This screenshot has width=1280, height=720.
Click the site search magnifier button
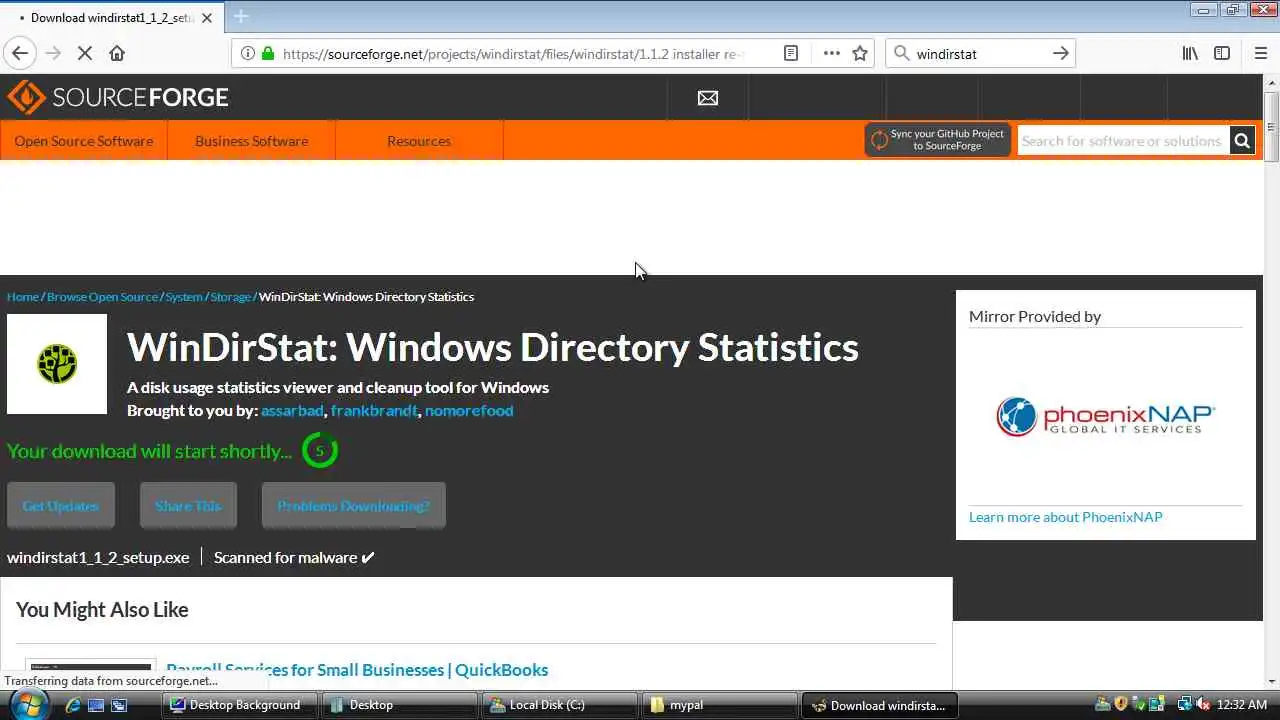tap(1242, 141)
